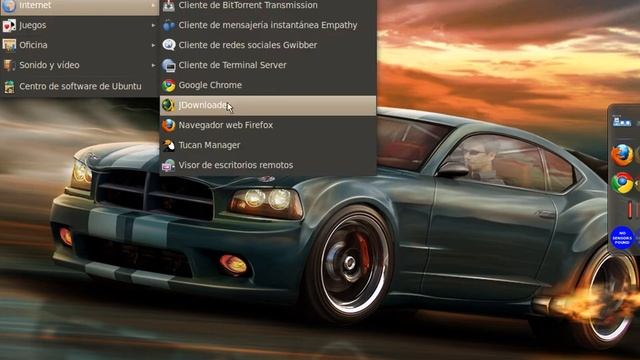Open the Internet menu category

(79, 7)
